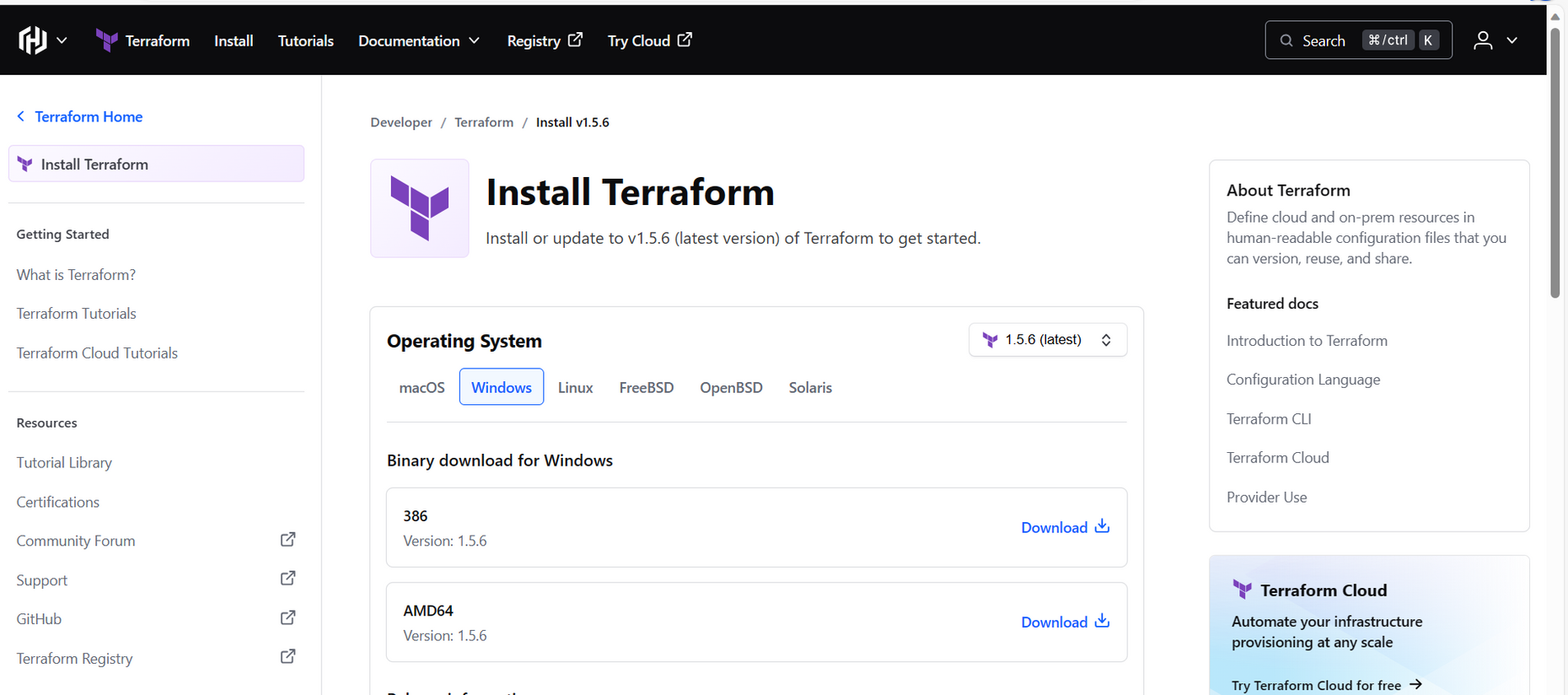Screen dimensions: 1568x695
Task: Open the Install nav item
Action: point(234,40)
